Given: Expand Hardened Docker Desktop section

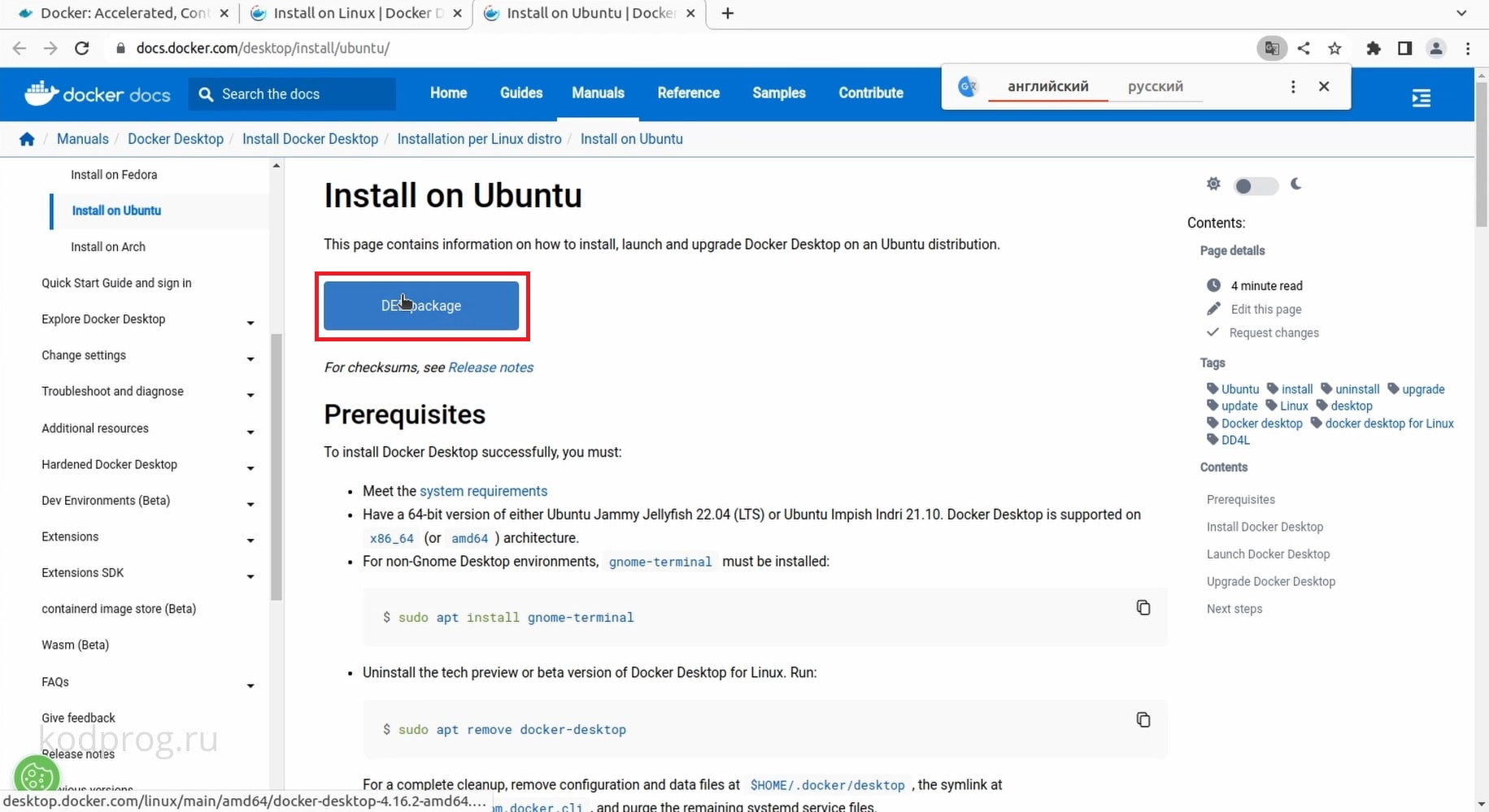Looking at the screenshot, I should [250, 468].
